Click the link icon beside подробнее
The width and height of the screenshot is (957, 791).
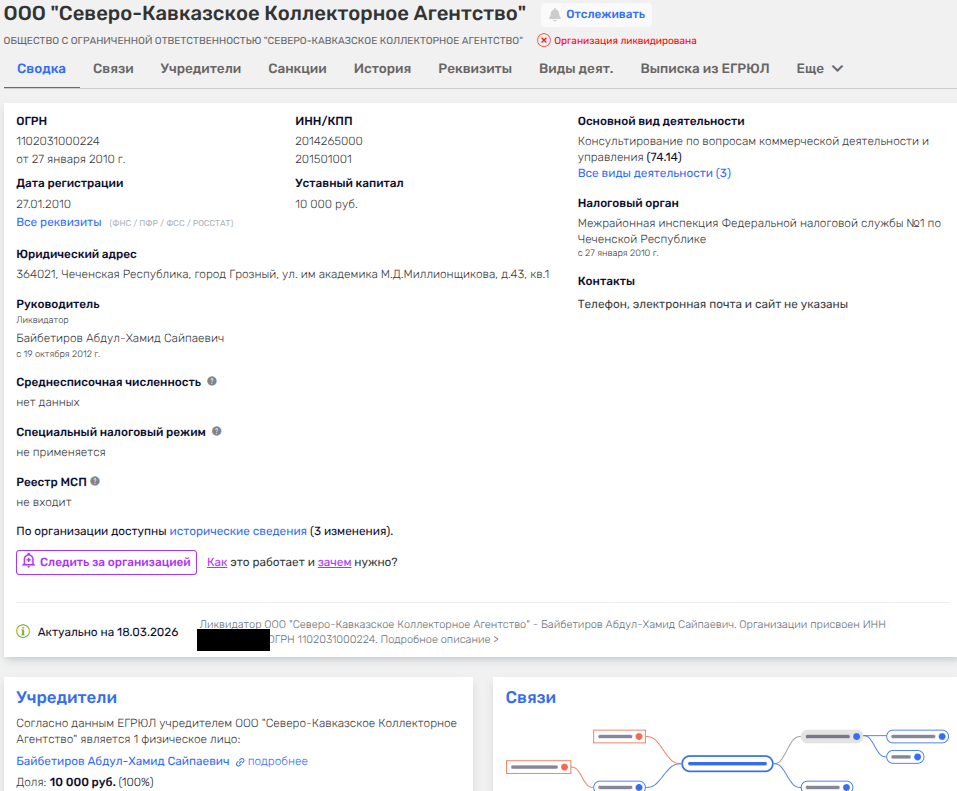point(240,762)
